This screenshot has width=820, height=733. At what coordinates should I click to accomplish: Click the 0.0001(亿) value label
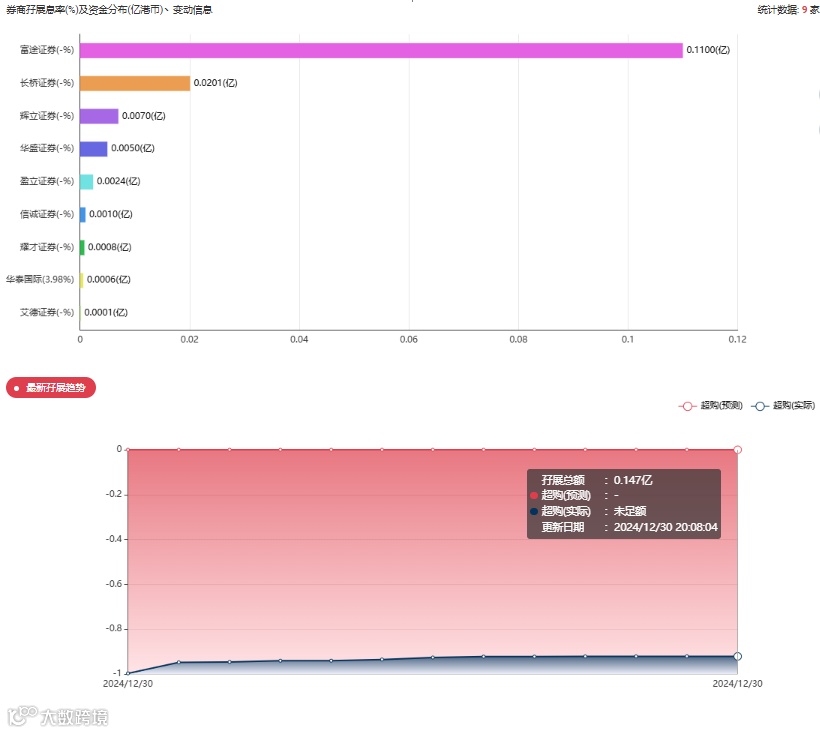coord(106,312)
